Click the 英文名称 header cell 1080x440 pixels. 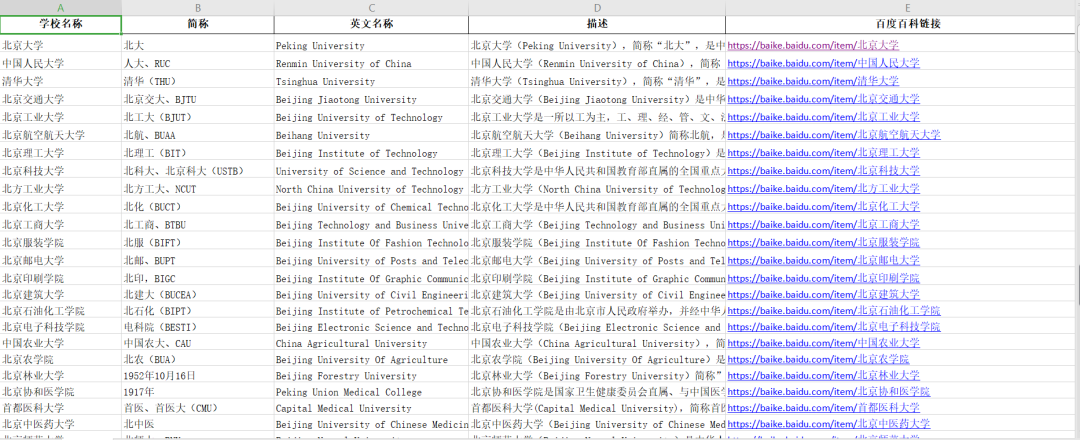[371, 24]
